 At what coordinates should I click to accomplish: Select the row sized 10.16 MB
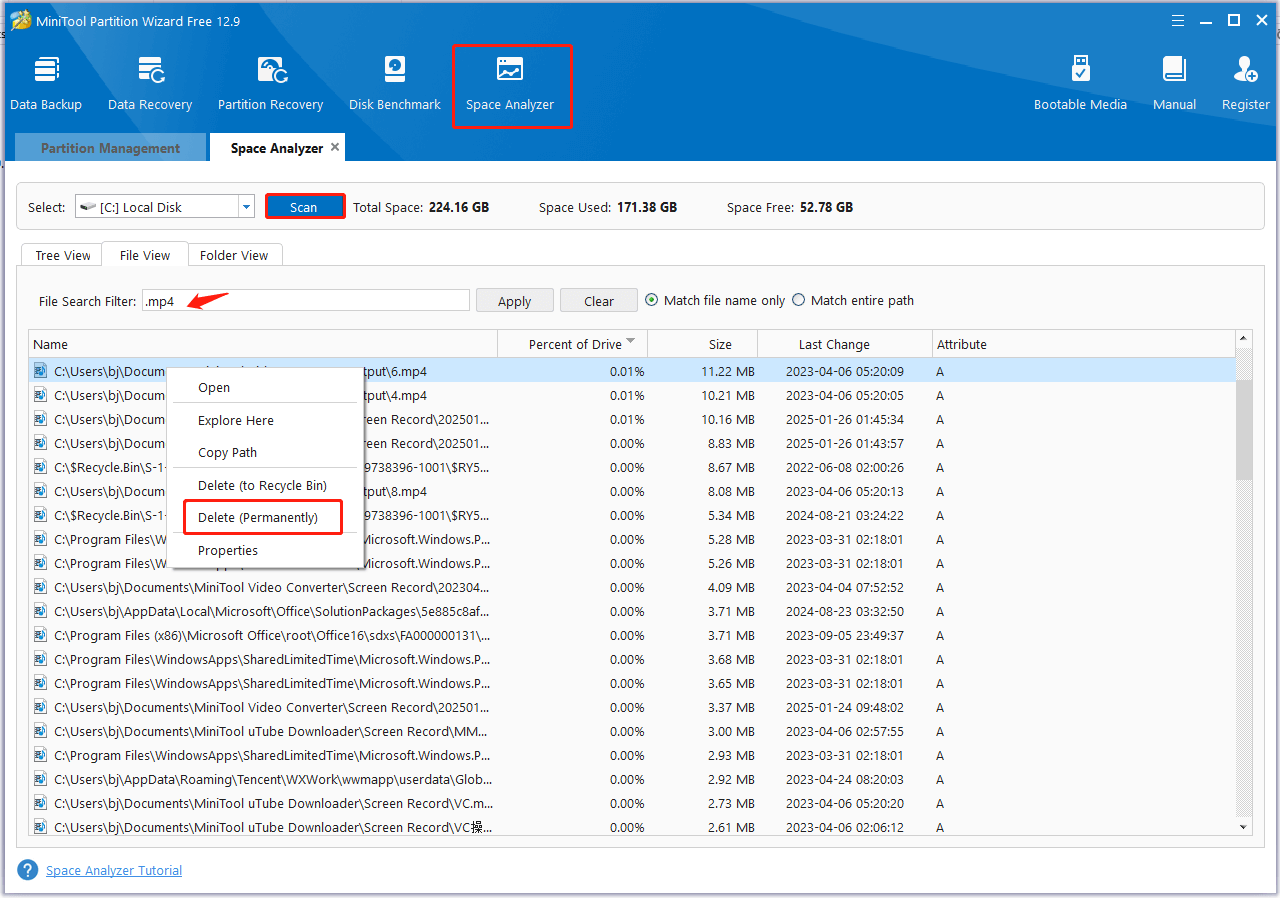pyautogui.click(x=632, y=419)
